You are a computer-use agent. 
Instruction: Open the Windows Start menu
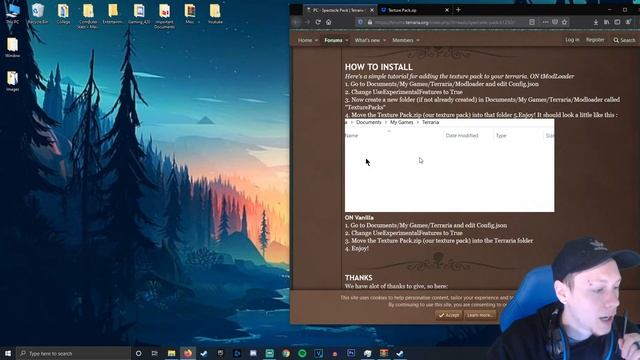click(x=8, y=353)
